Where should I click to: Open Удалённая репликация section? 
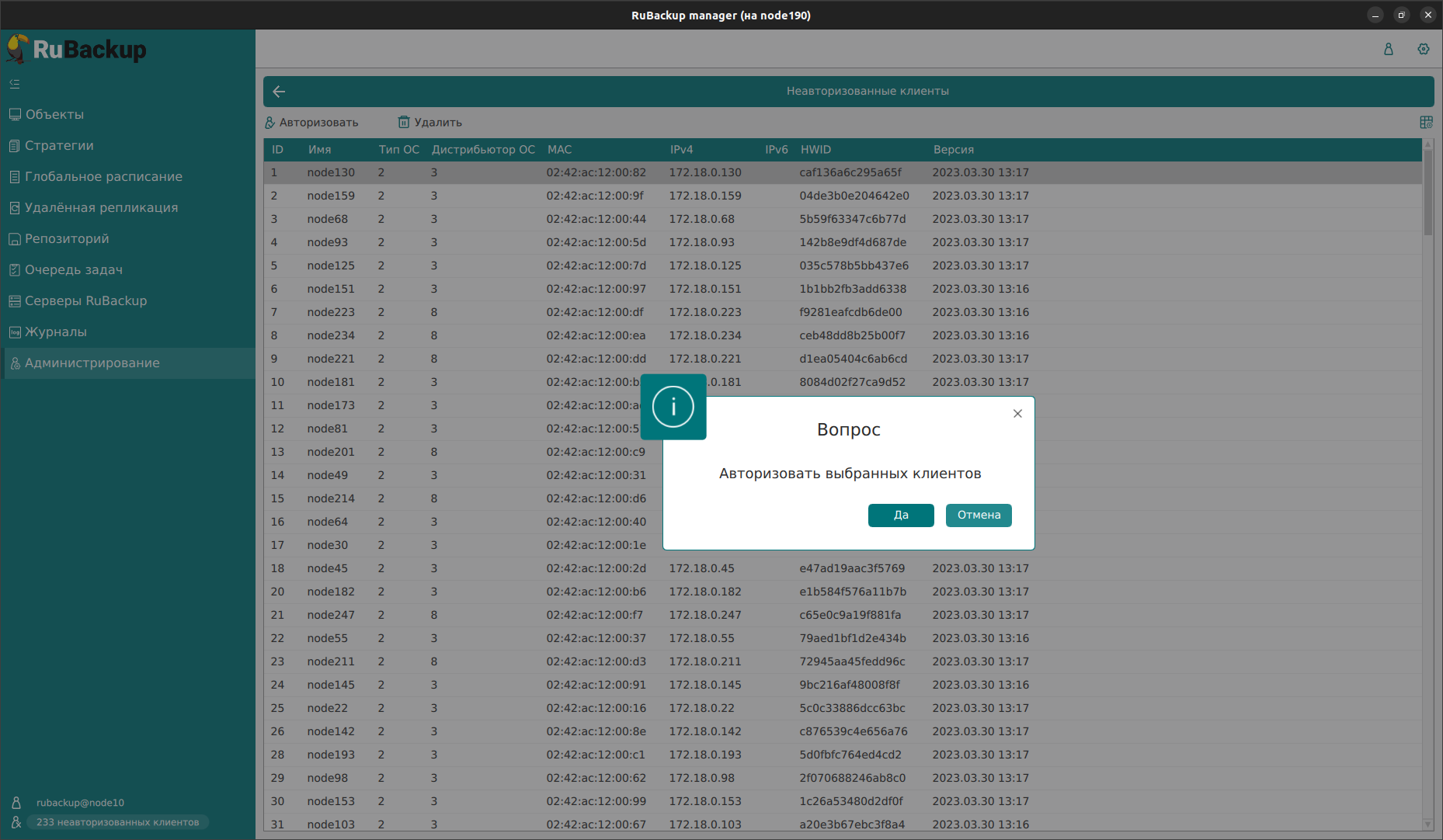(x=101, y=208)
